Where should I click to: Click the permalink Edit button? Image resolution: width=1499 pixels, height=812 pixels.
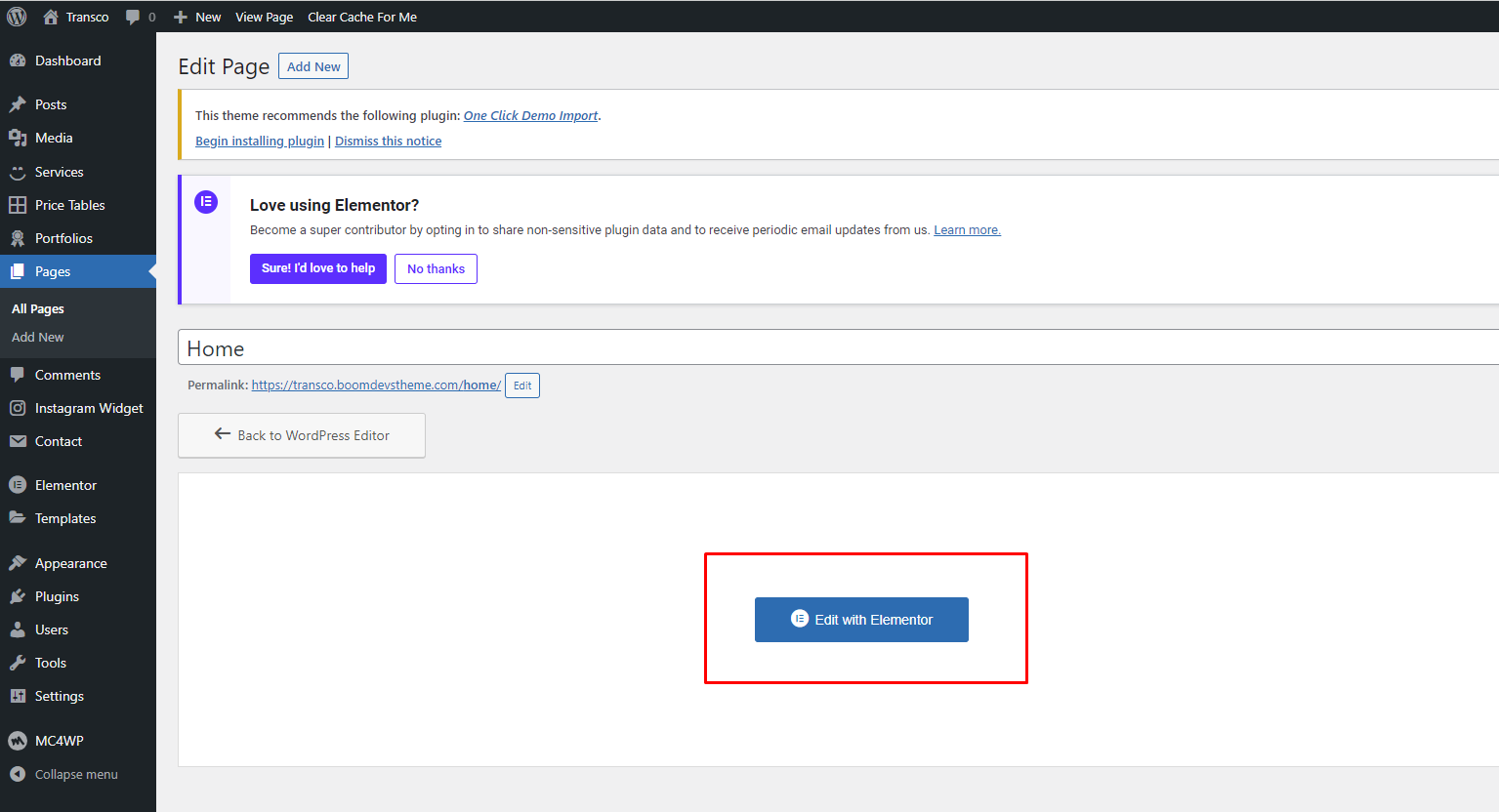click(522, 386)
